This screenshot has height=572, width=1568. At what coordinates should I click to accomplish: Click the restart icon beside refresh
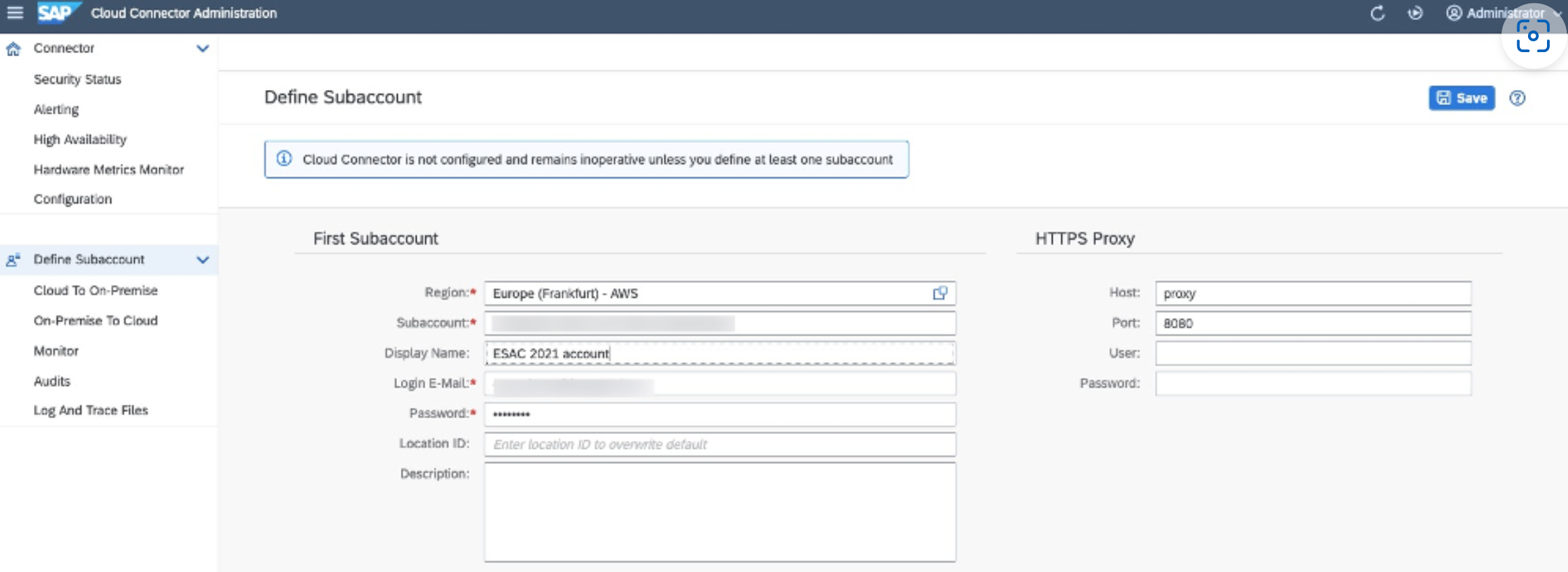tap(1415, 14)
